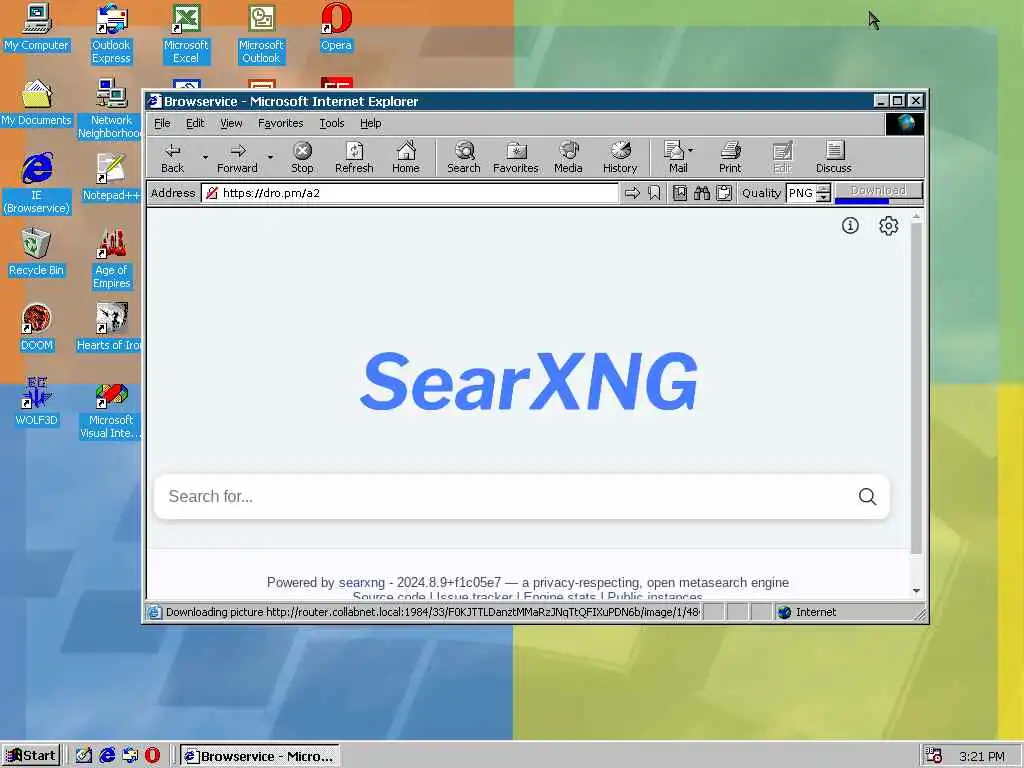This screenshot has width=1024, height=768.
Task: Select the Age of Empires desktop icon
Action: (112, 259)
